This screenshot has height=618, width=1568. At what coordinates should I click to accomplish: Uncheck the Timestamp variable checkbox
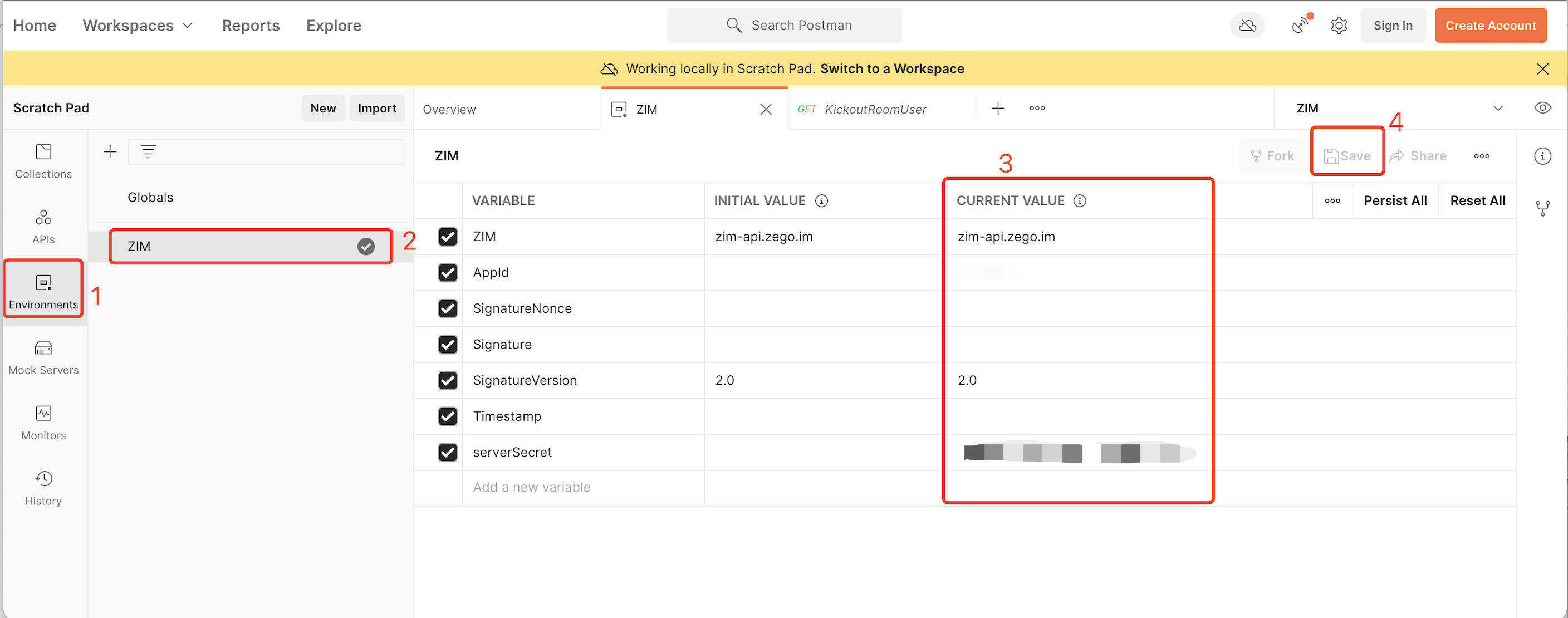coord(447,416)
